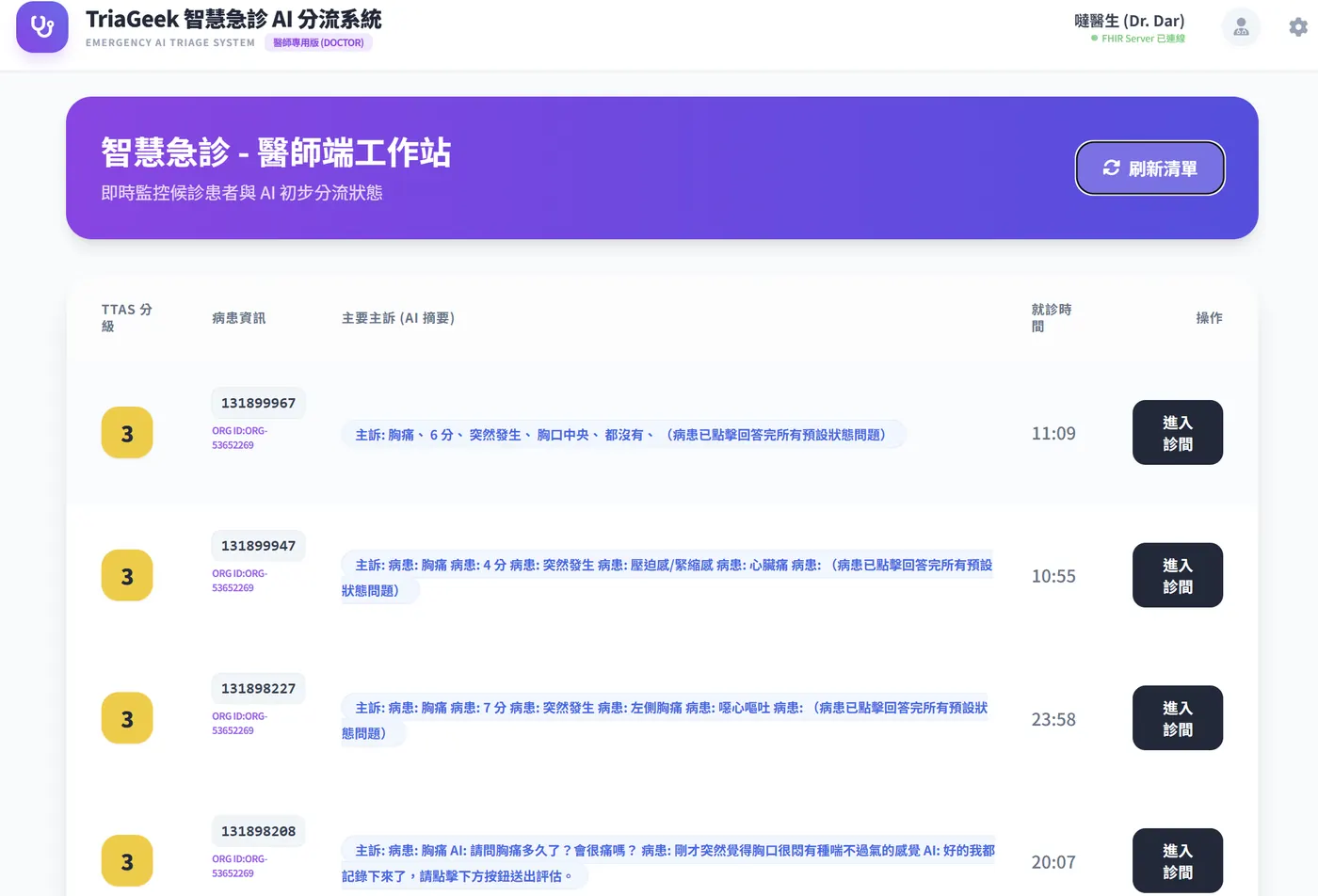The height and width of the screenshot is (896, 1318).
Task: Click the 刷新清單 refresh list button
Action: 1149,168
